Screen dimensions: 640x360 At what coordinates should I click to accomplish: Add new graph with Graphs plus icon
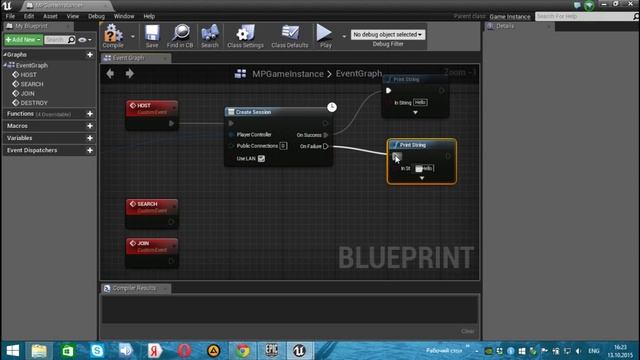pos(90,55)
